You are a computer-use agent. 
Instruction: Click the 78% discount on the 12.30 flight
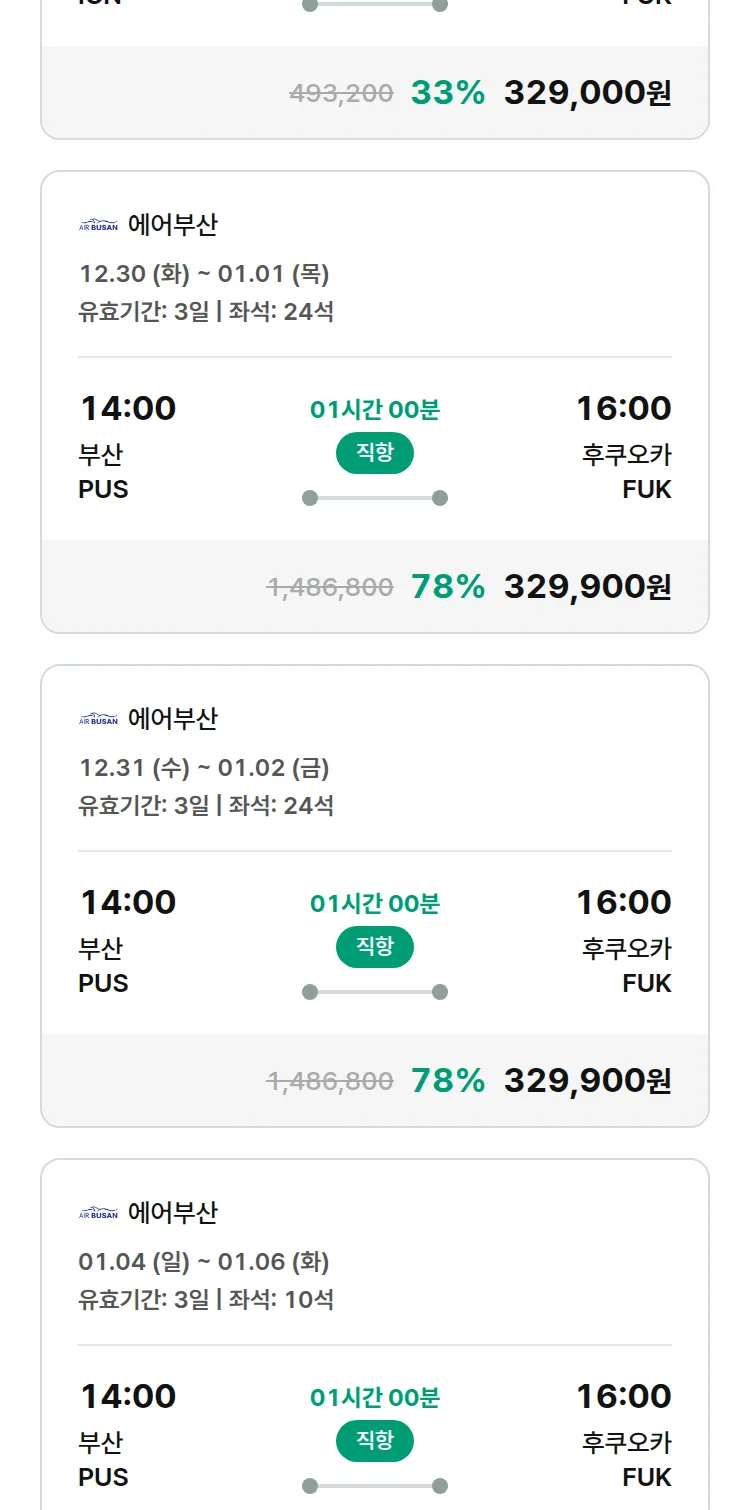(x=448, y=587)
